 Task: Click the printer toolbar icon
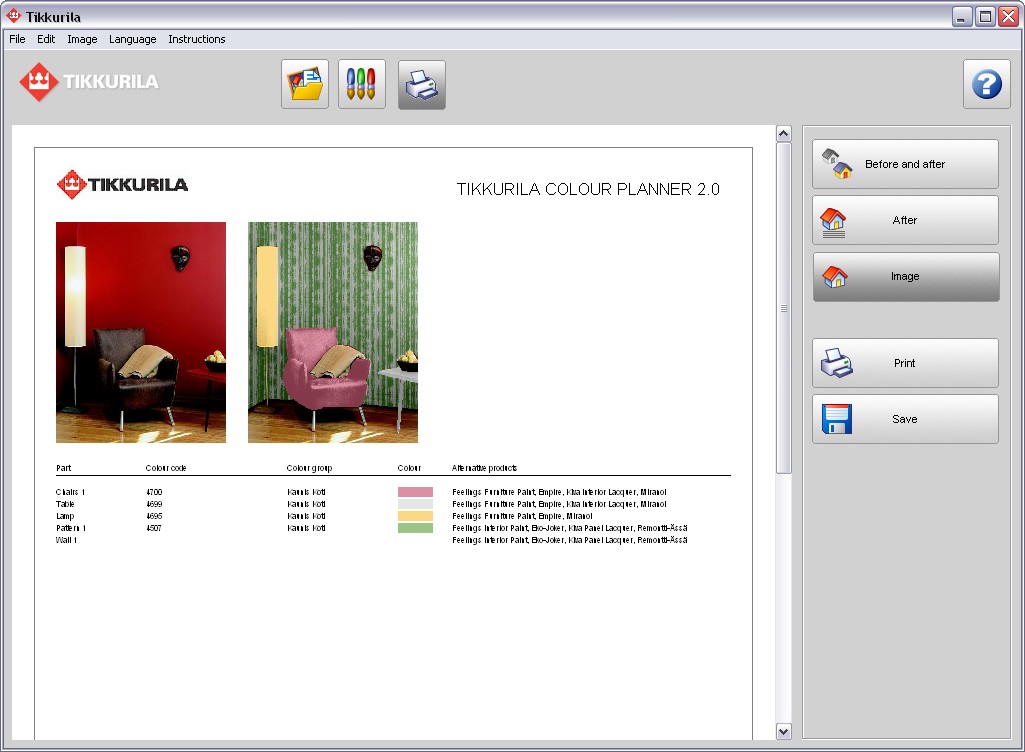click(x=422, y=84)
